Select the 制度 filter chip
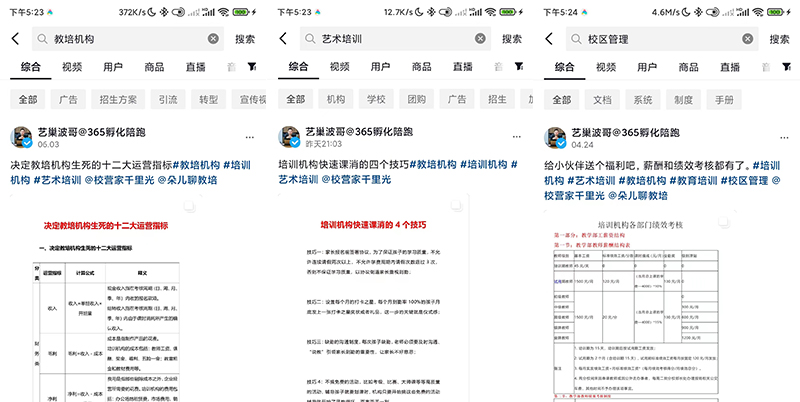Image resolution: width=800 pixels, height=402 pixels. [x=684, y=100]
